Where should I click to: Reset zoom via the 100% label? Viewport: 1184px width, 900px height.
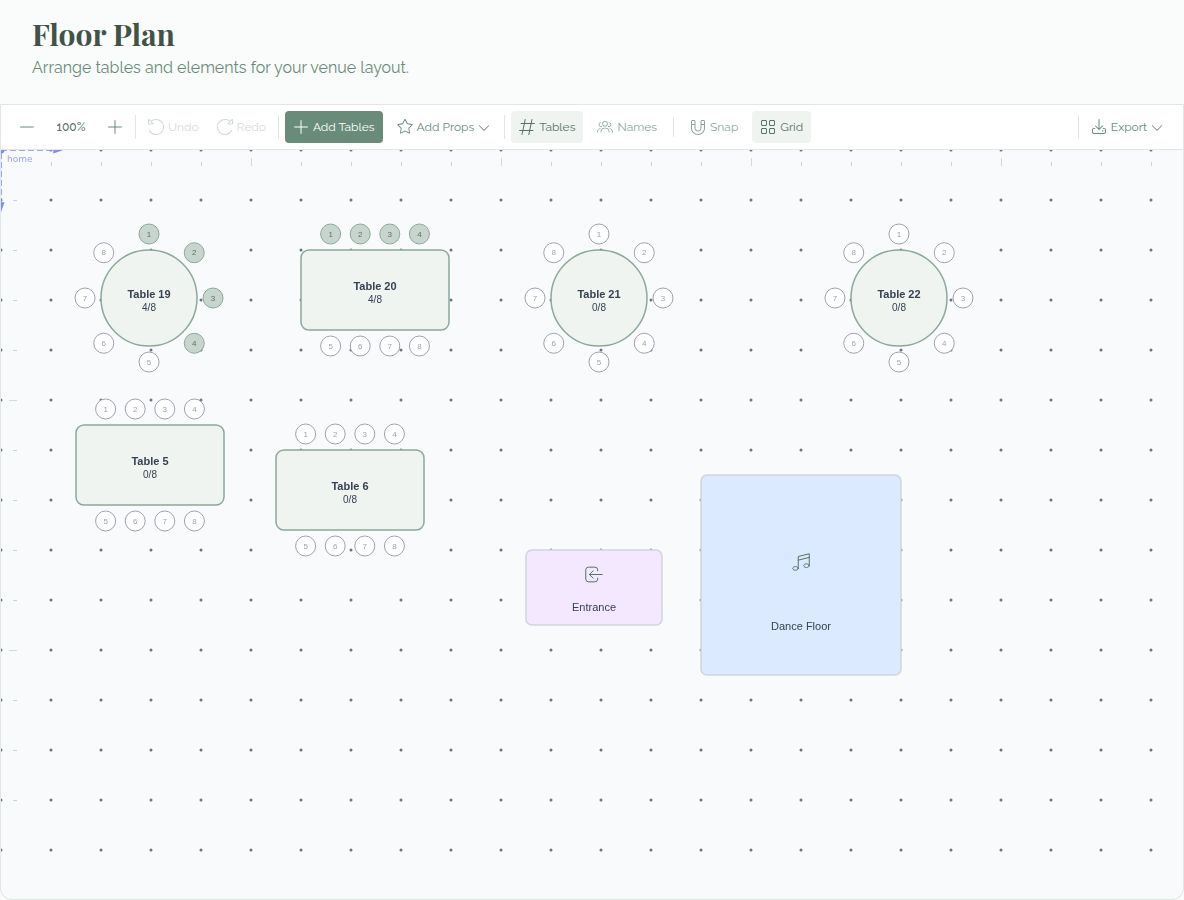[x=71, y=127]
